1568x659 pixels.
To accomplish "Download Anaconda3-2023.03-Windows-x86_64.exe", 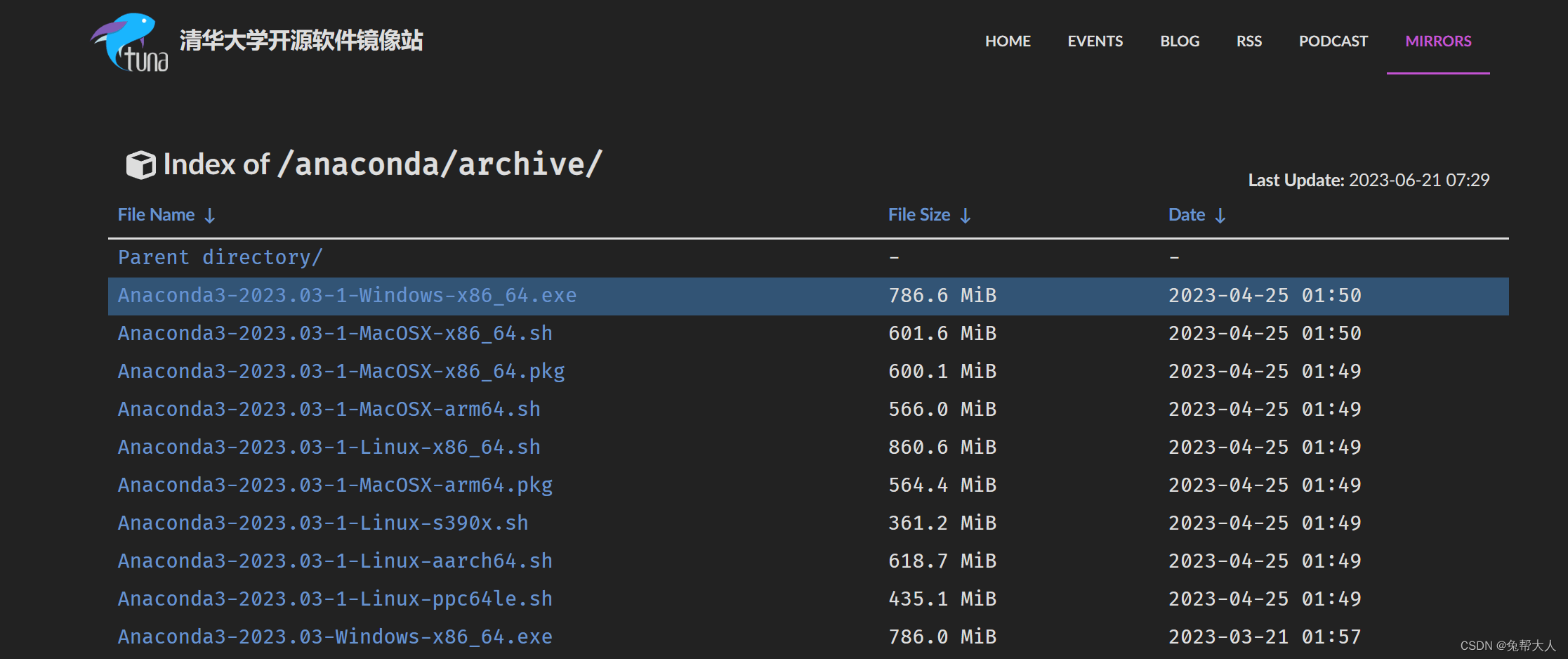I will click(x=335, y=637).
